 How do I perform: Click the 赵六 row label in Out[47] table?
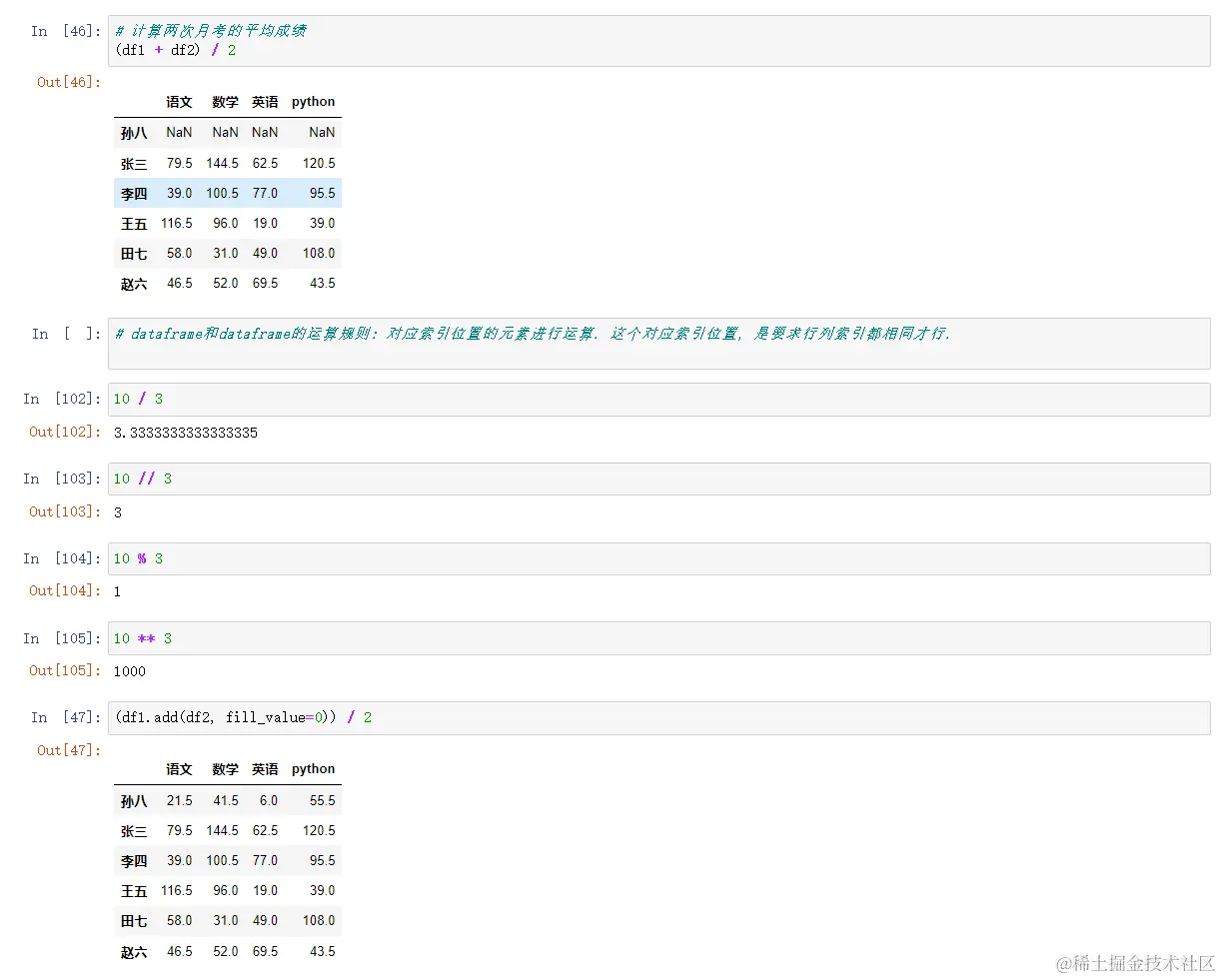(x=134, y=952)
